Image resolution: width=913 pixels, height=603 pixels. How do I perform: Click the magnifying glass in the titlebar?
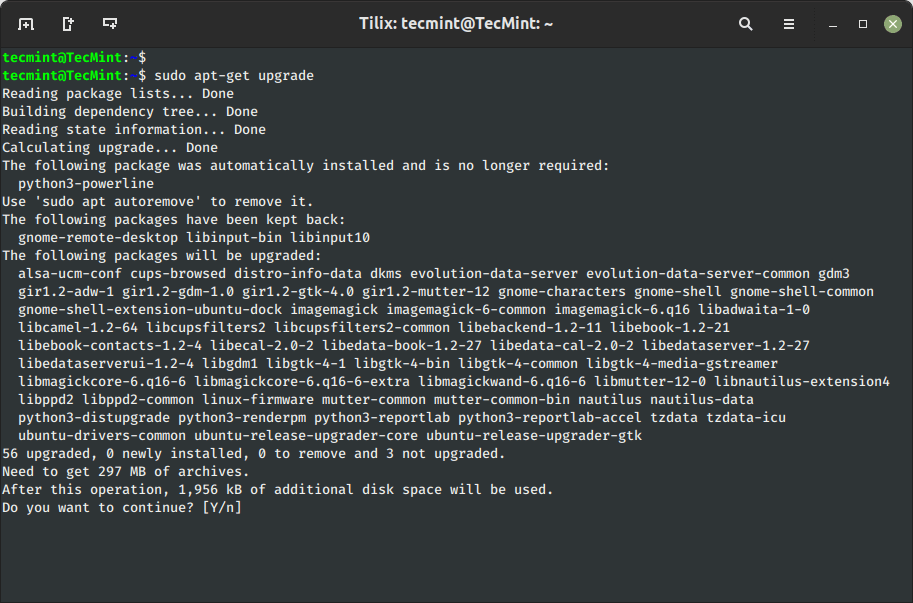click(x=745, y=23)
